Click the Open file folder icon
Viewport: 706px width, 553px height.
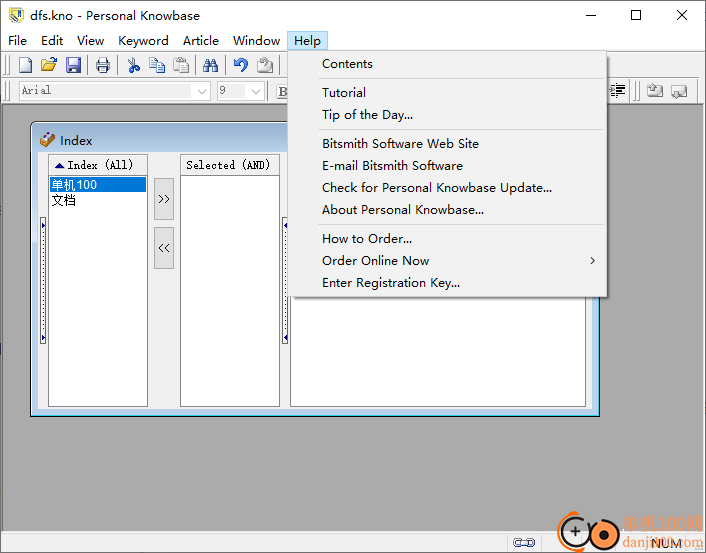pos(49,65)
